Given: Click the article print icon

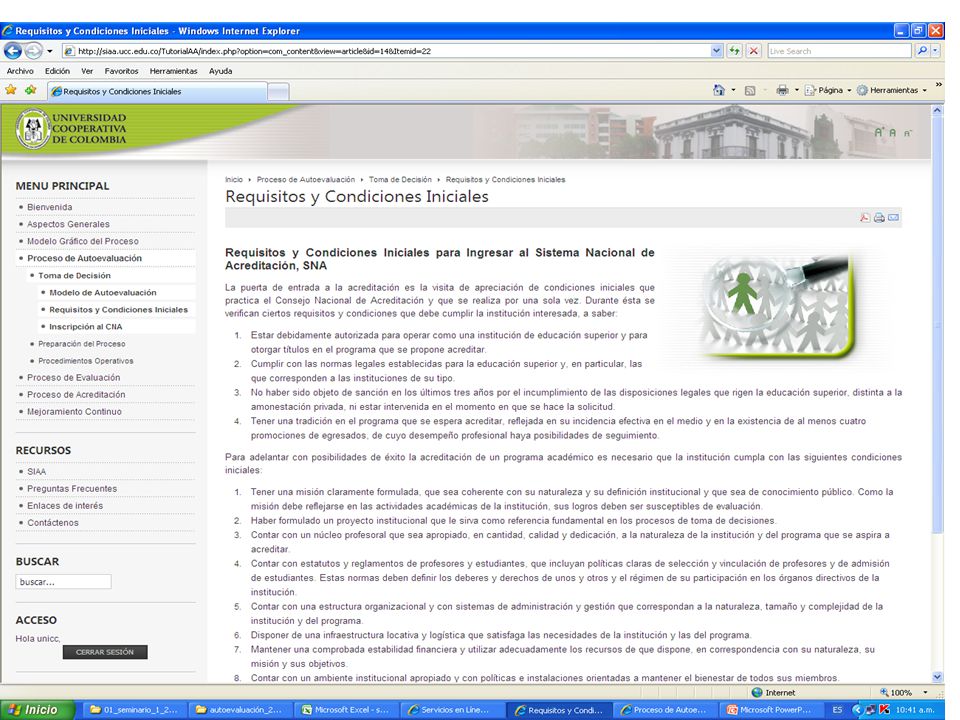Looking at the screenshot, I should (879, 217).
